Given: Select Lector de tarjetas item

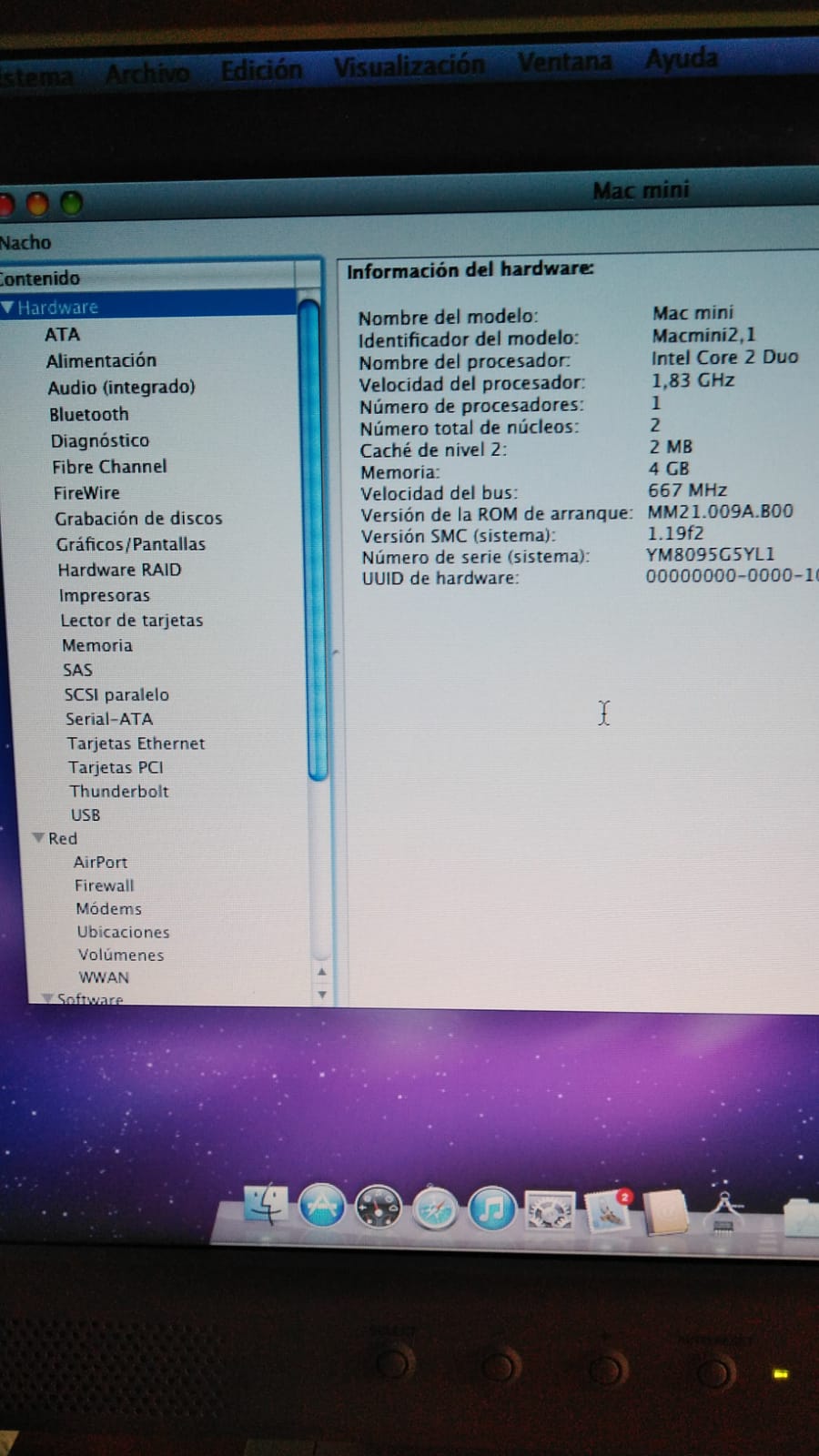Looking at the screenshot, I should tap(131, 620).
